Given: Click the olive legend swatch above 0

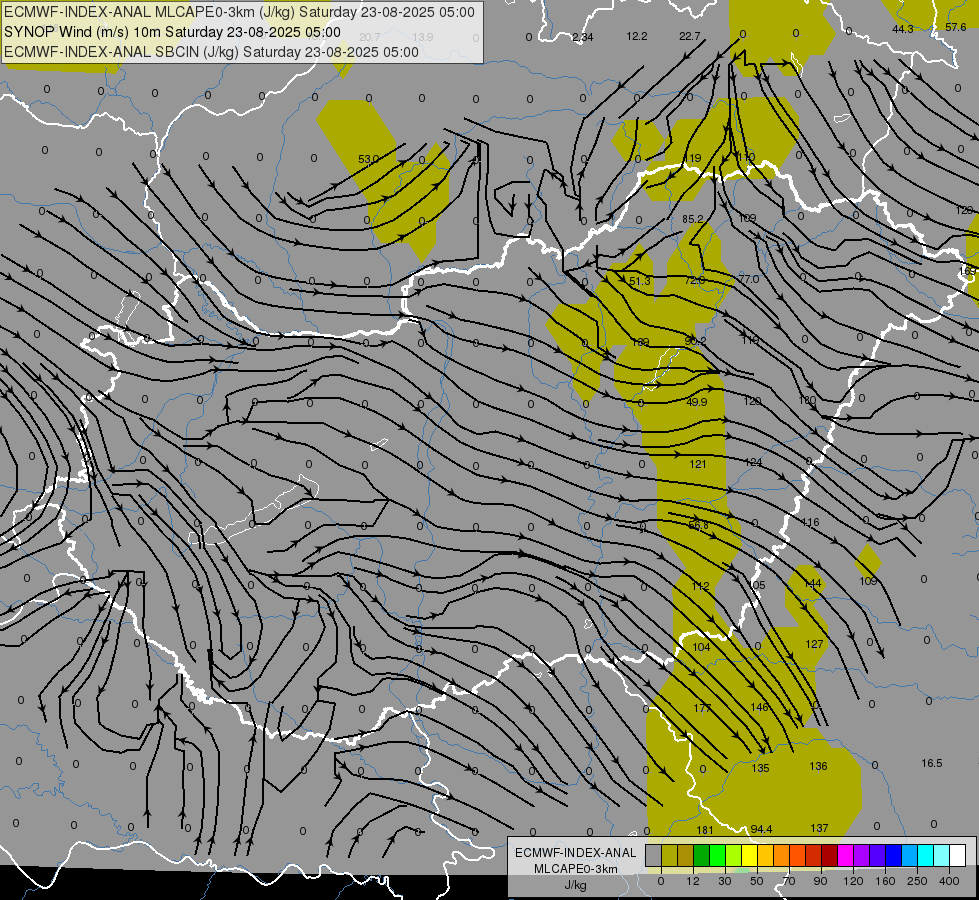Looking at the screenshot, I should coord(669,855).
